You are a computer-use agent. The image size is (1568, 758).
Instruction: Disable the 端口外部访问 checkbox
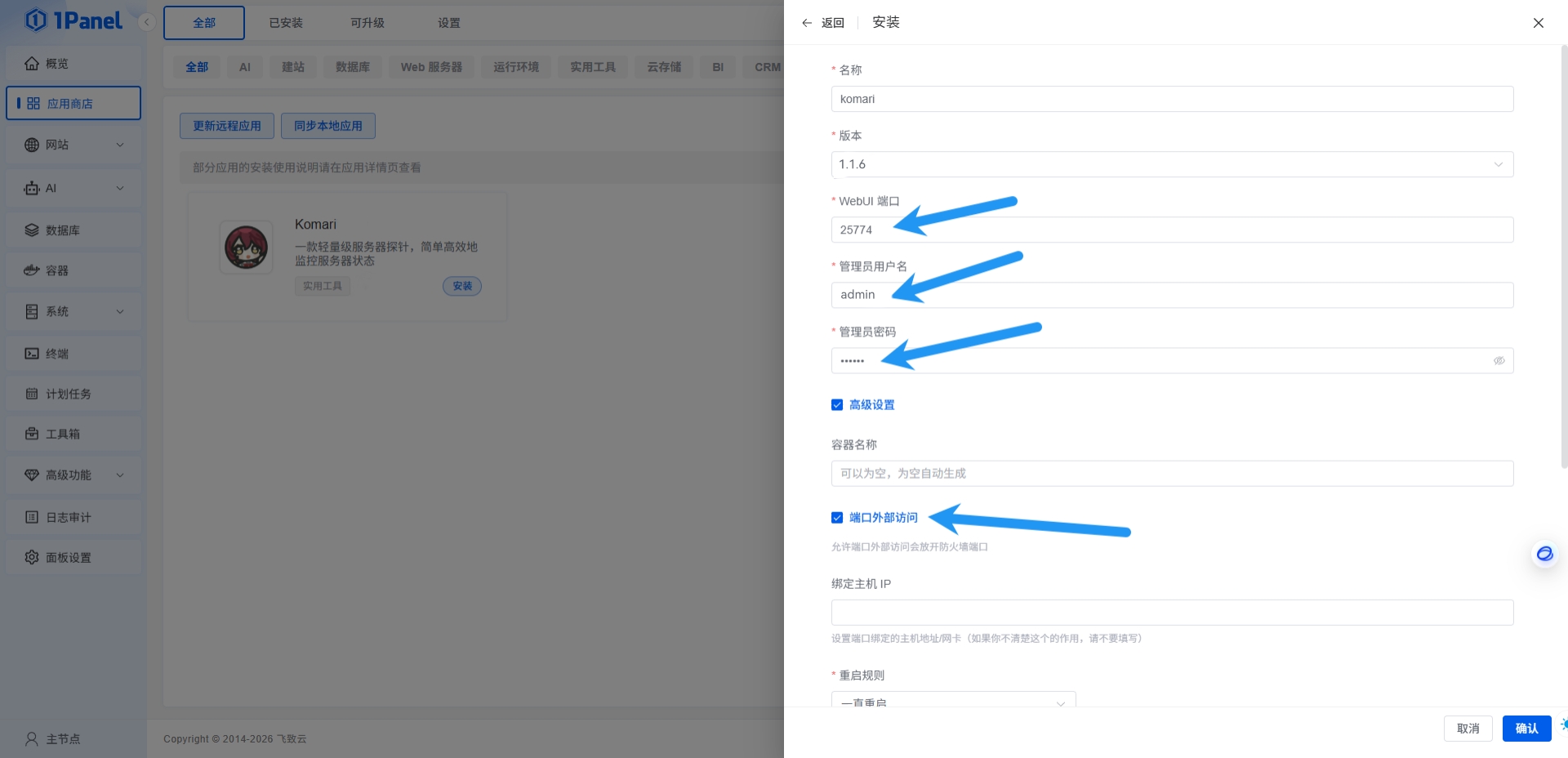[836, 517]
